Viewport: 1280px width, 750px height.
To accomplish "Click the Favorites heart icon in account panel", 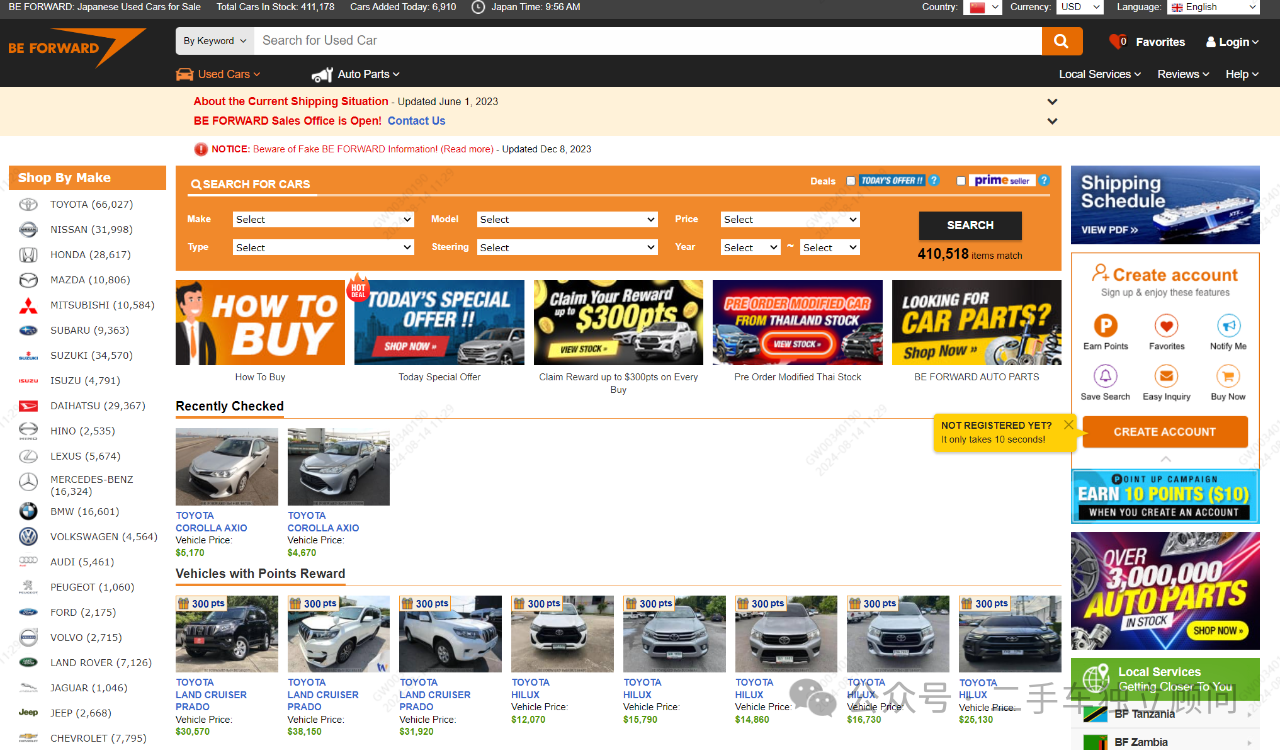I will [1166, 326].
